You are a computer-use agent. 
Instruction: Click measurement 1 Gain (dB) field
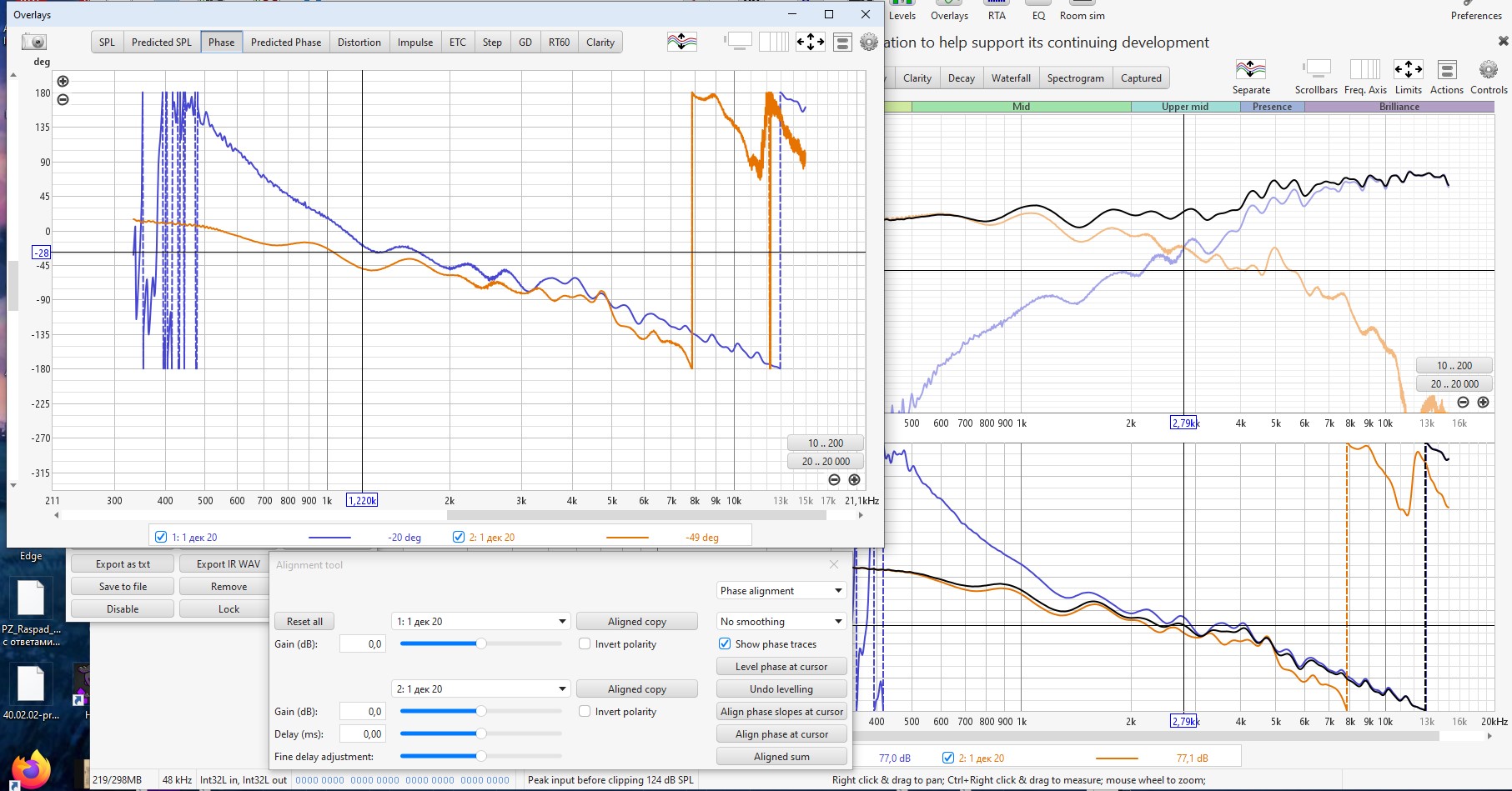[x=363, y=643]
